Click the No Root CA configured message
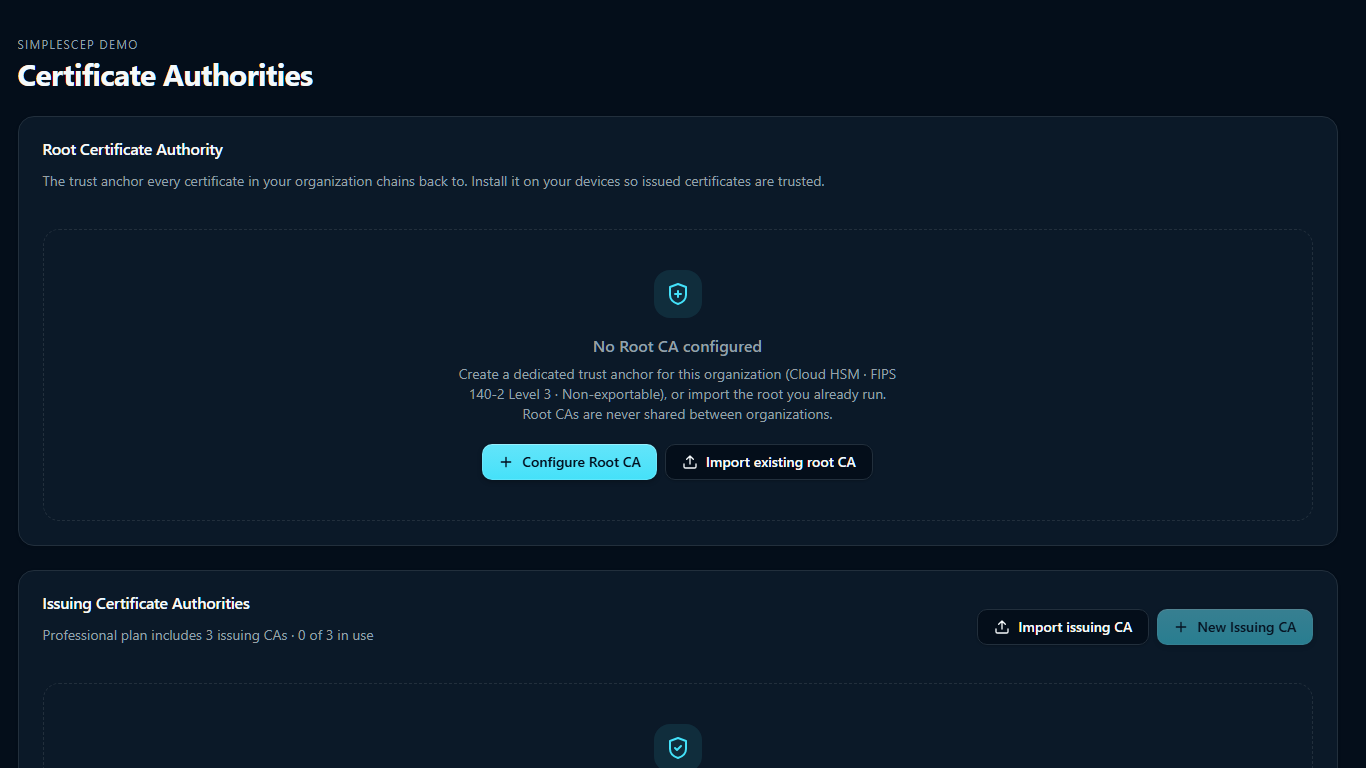The height and width of the screenshot is (768, 1366). [677, 347]
